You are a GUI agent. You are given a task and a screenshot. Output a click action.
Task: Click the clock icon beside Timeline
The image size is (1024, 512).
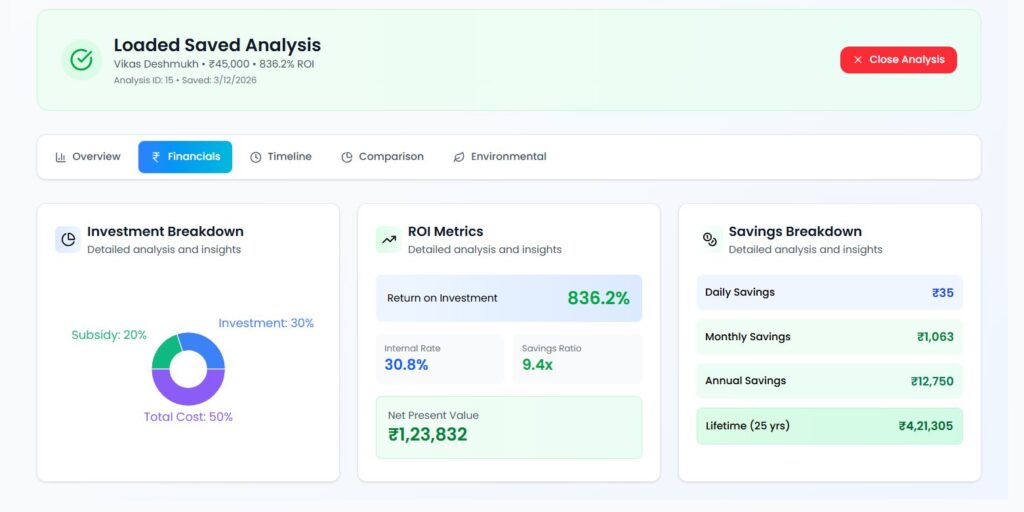[256, 157]
